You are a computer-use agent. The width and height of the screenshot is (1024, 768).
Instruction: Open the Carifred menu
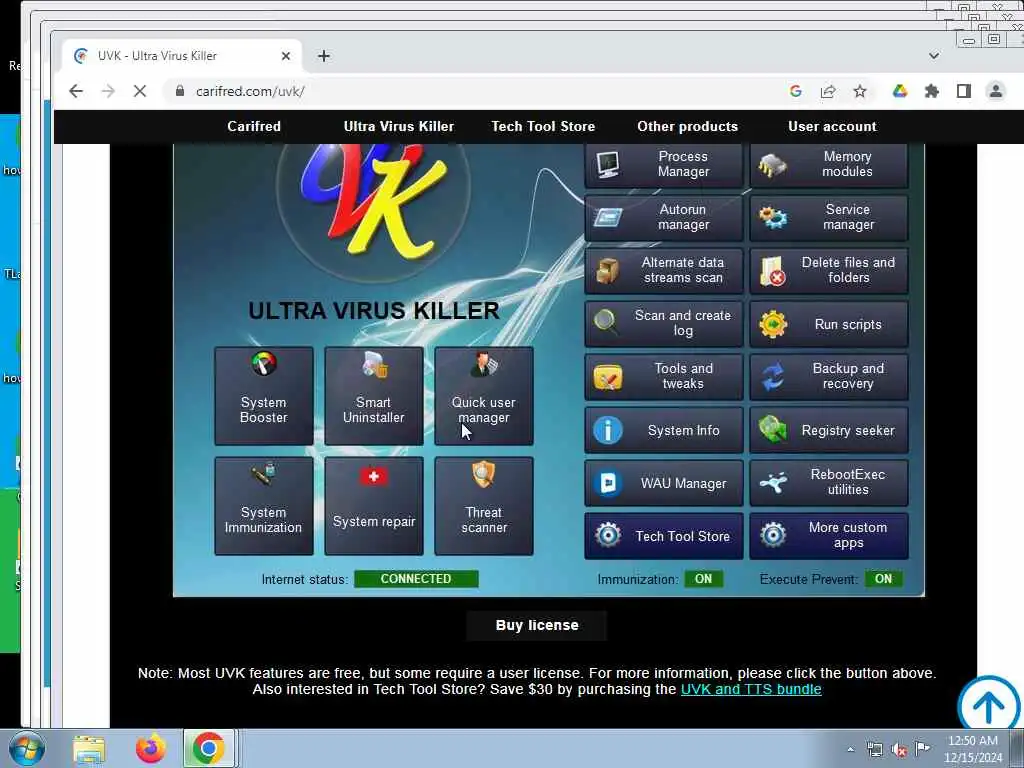(254, 127)
